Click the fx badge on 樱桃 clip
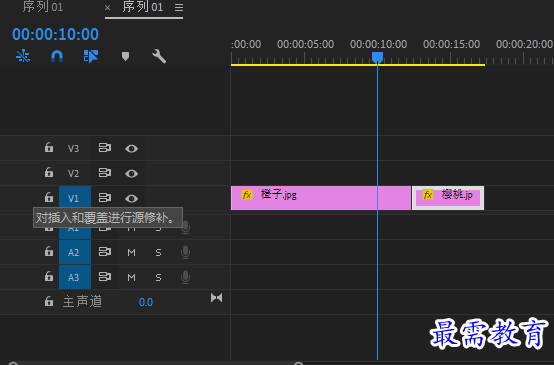The width and height of the screenshot is (554, 365). coord(428,195)
